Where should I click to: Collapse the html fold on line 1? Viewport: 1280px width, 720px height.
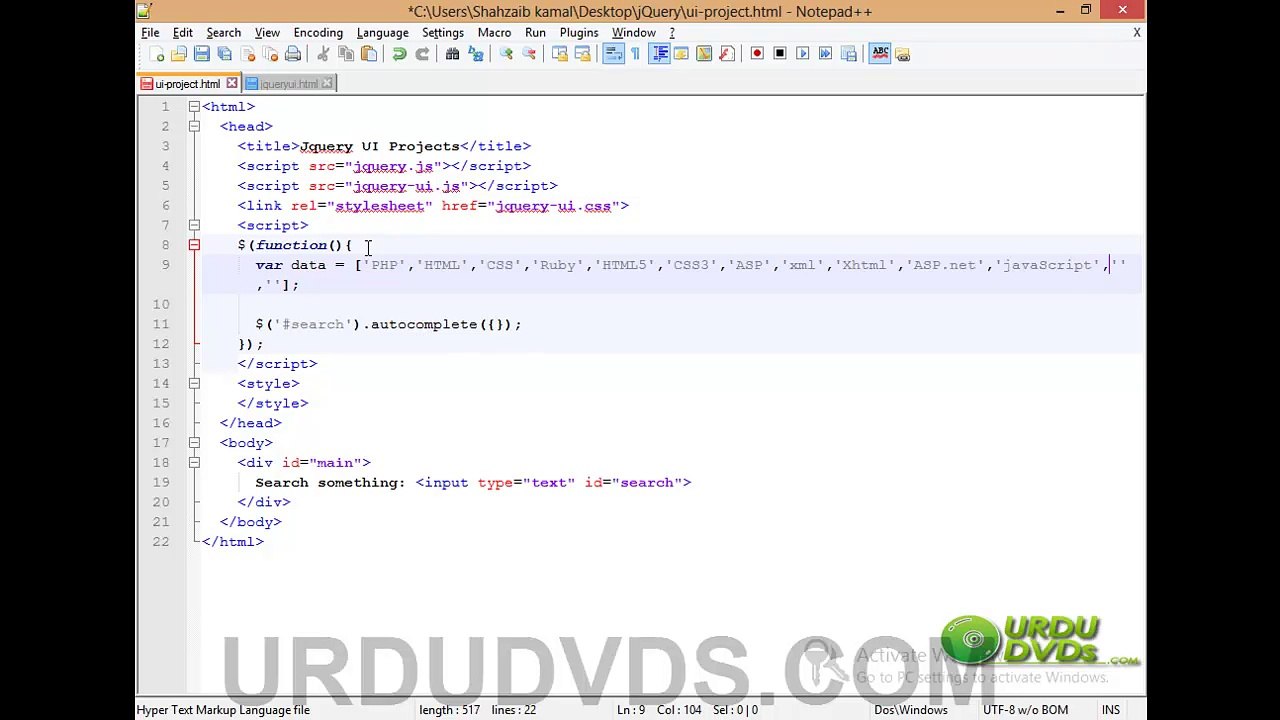click(194, 107)
